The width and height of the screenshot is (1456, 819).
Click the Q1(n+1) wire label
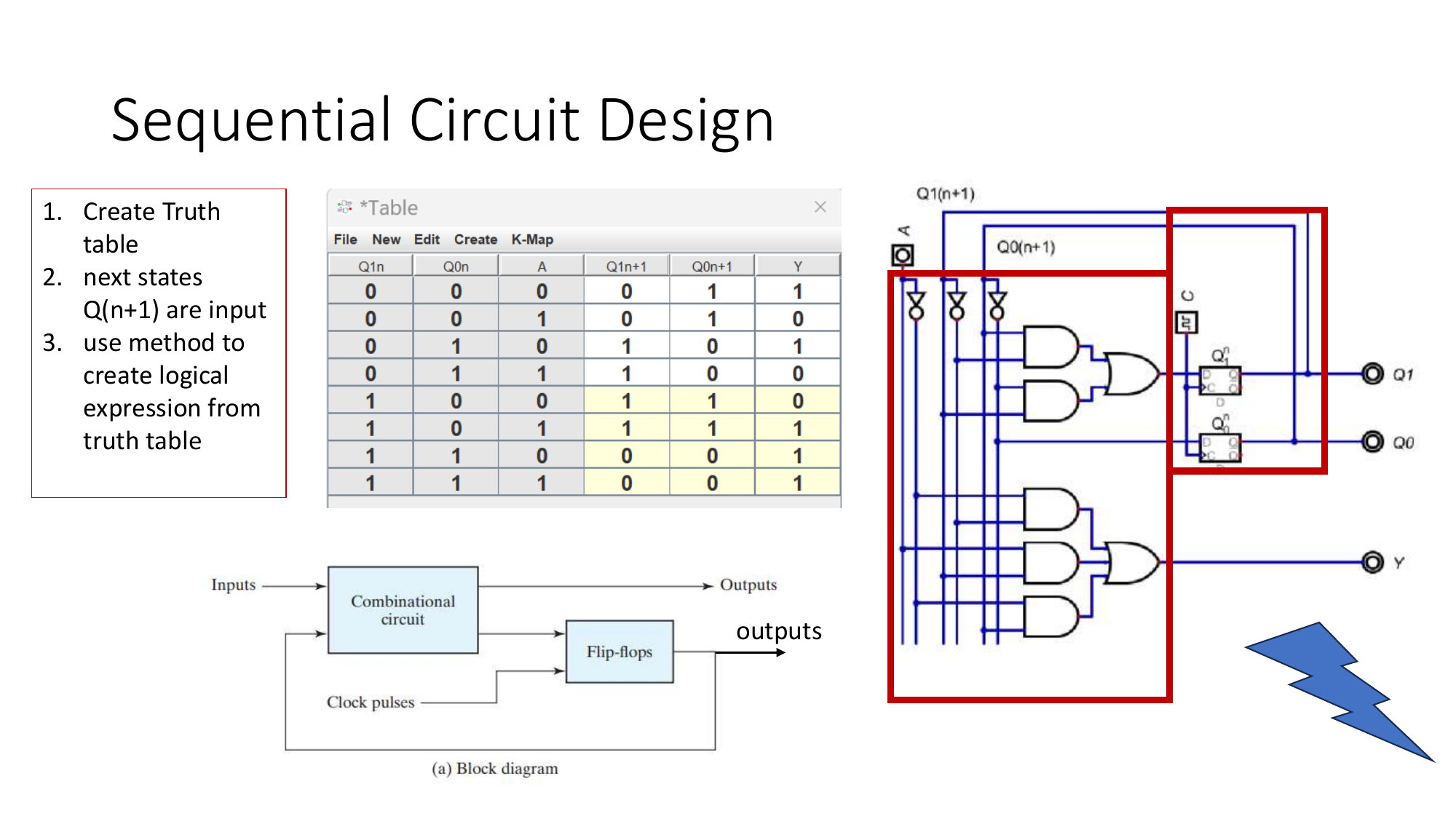click(x=945, y=194)
